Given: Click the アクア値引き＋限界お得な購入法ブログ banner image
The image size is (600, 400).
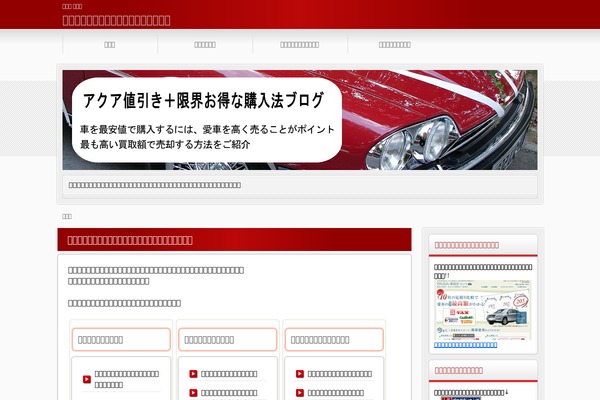Looking at the screenshot, I should tap(300, 120).
